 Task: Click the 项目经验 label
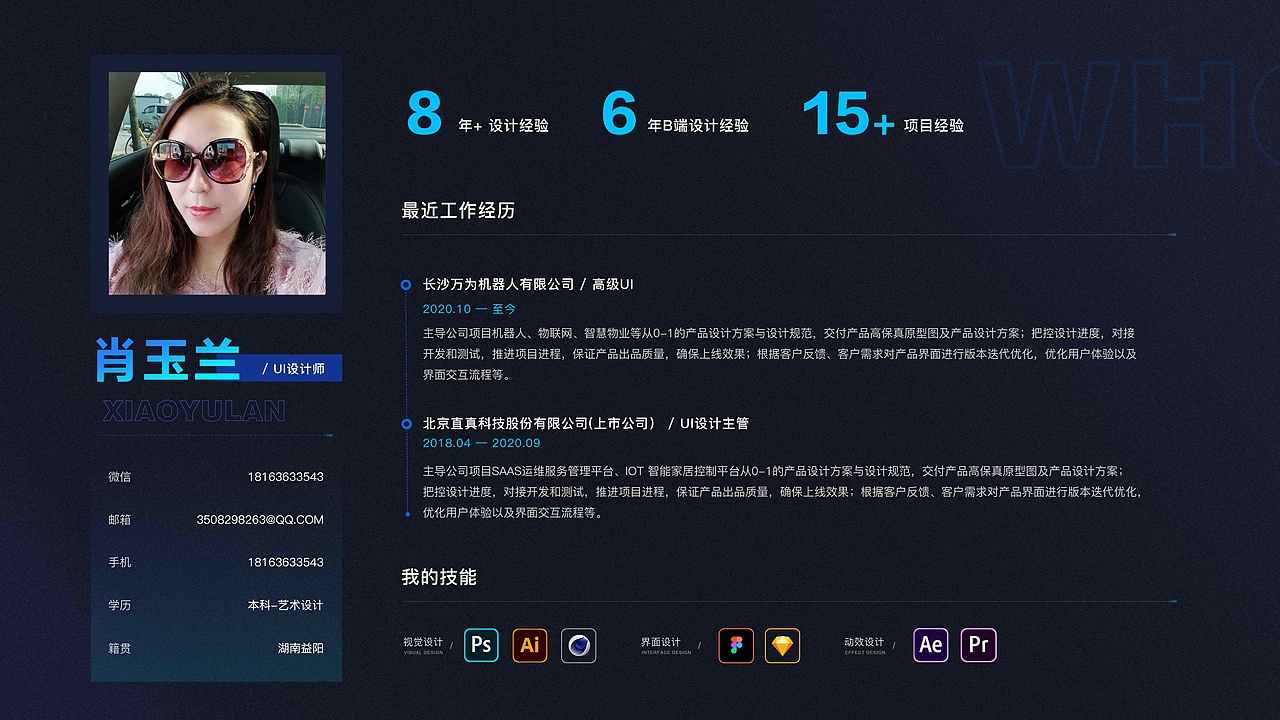point(934,126)
